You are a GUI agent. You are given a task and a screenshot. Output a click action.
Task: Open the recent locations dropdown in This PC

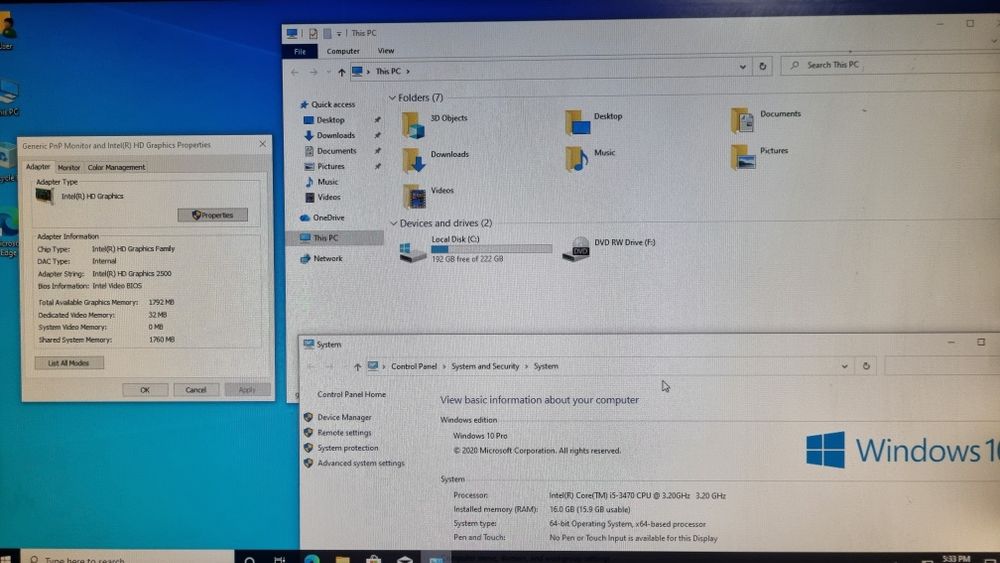tap(328, 72)
